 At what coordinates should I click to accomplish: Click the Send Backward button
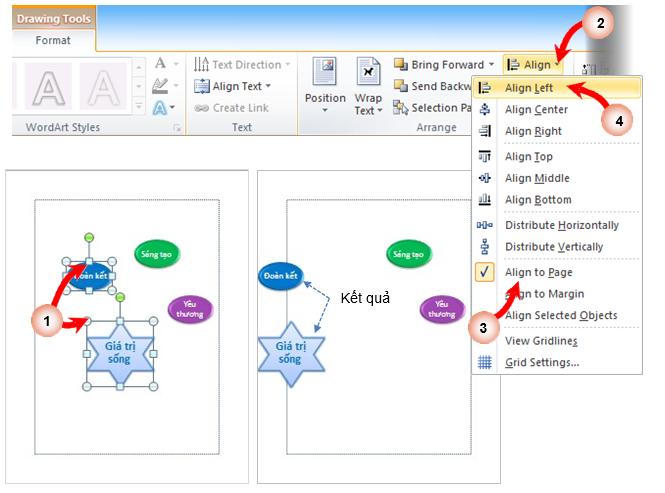[440, 87]
